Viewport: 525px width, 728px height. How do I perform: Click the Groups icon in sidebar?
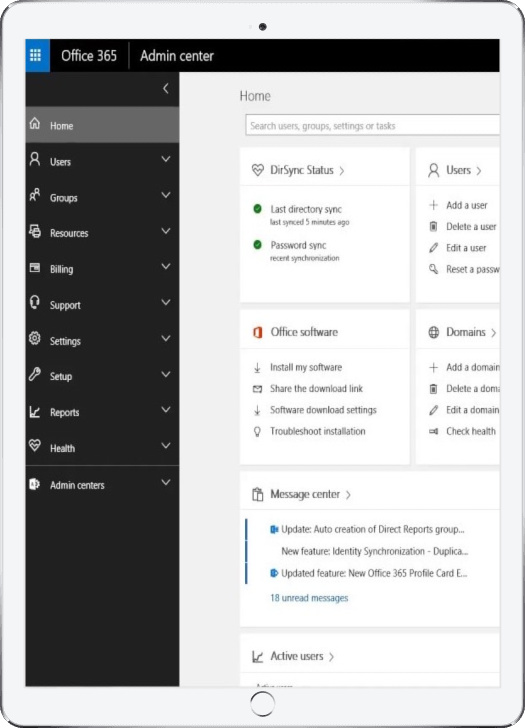pos(35,195)
